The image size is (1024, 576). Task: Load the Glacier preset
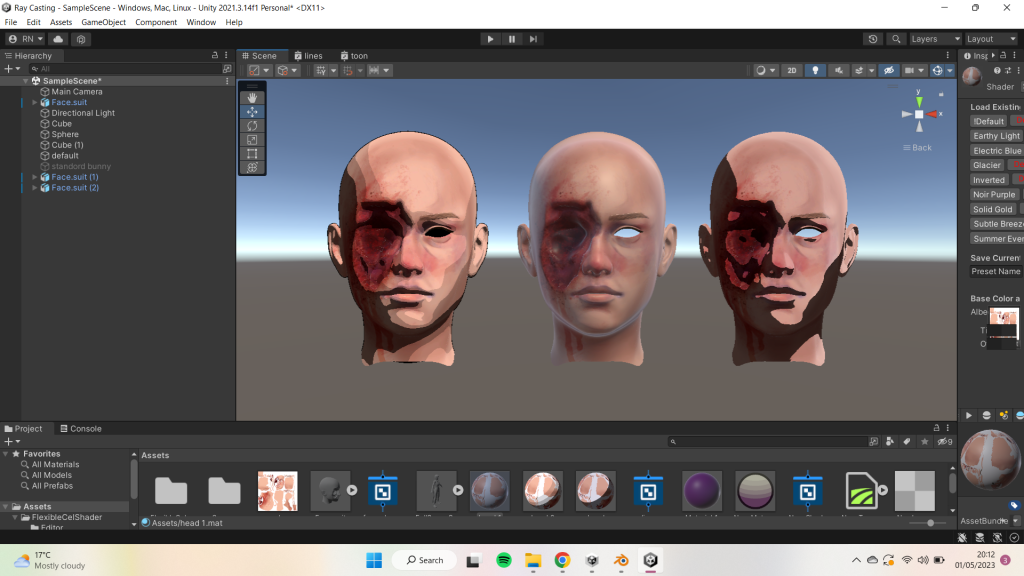click(x=987, y=165)
